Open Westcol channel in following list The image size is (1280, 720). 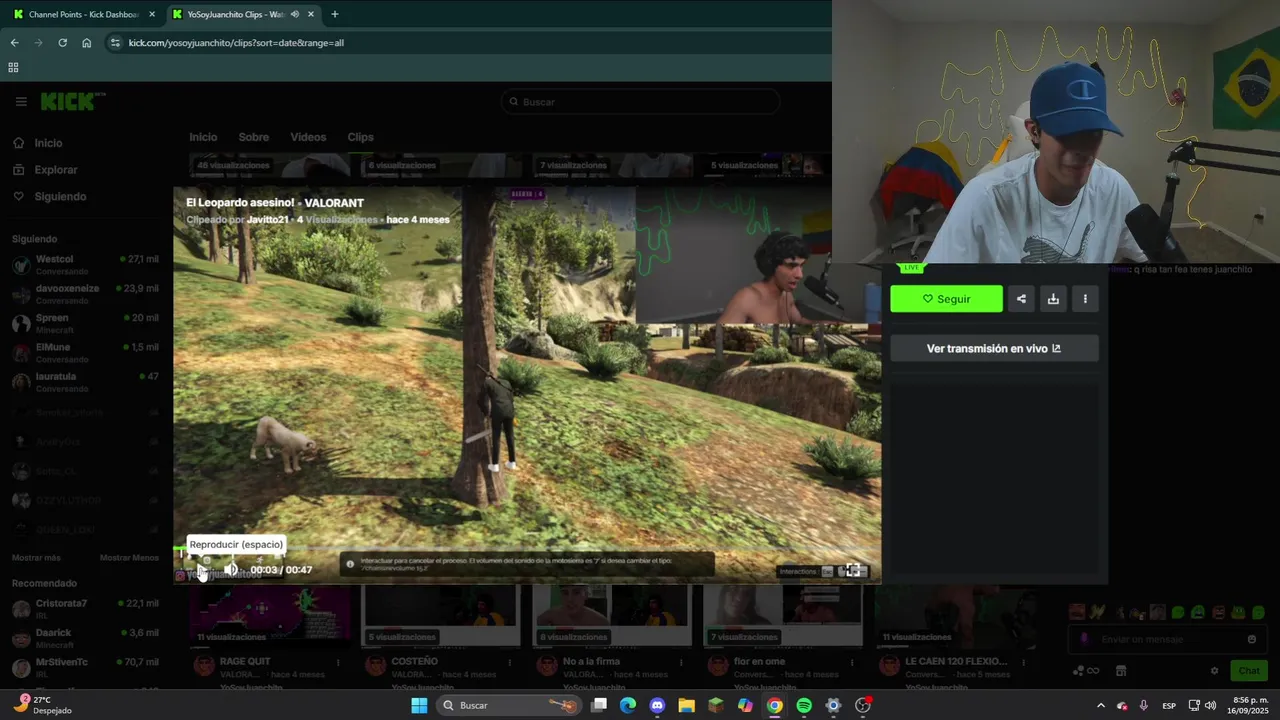86,265
